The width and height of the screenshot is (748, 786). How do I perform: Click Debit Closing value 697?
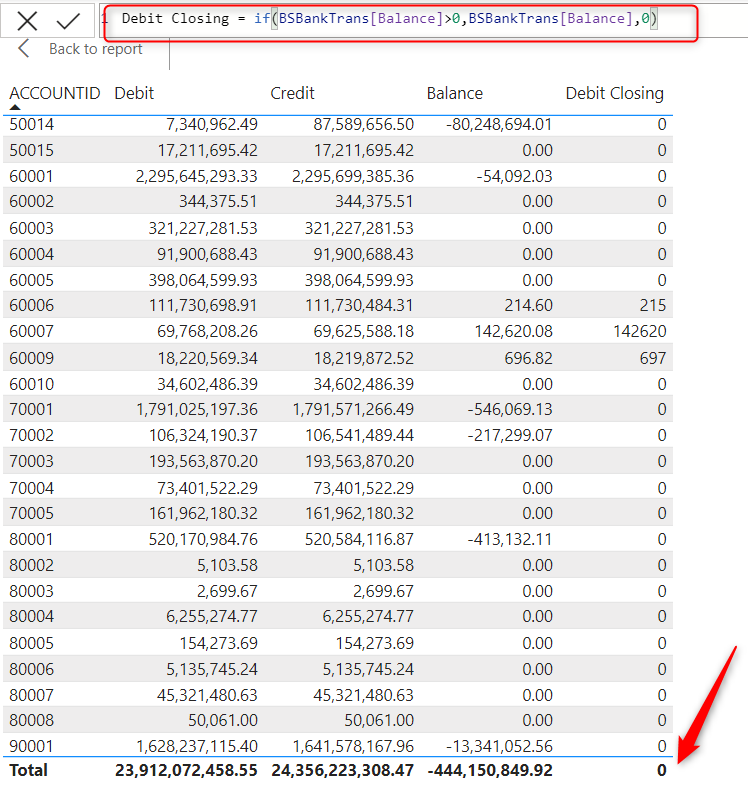click(x=653, y=358)
